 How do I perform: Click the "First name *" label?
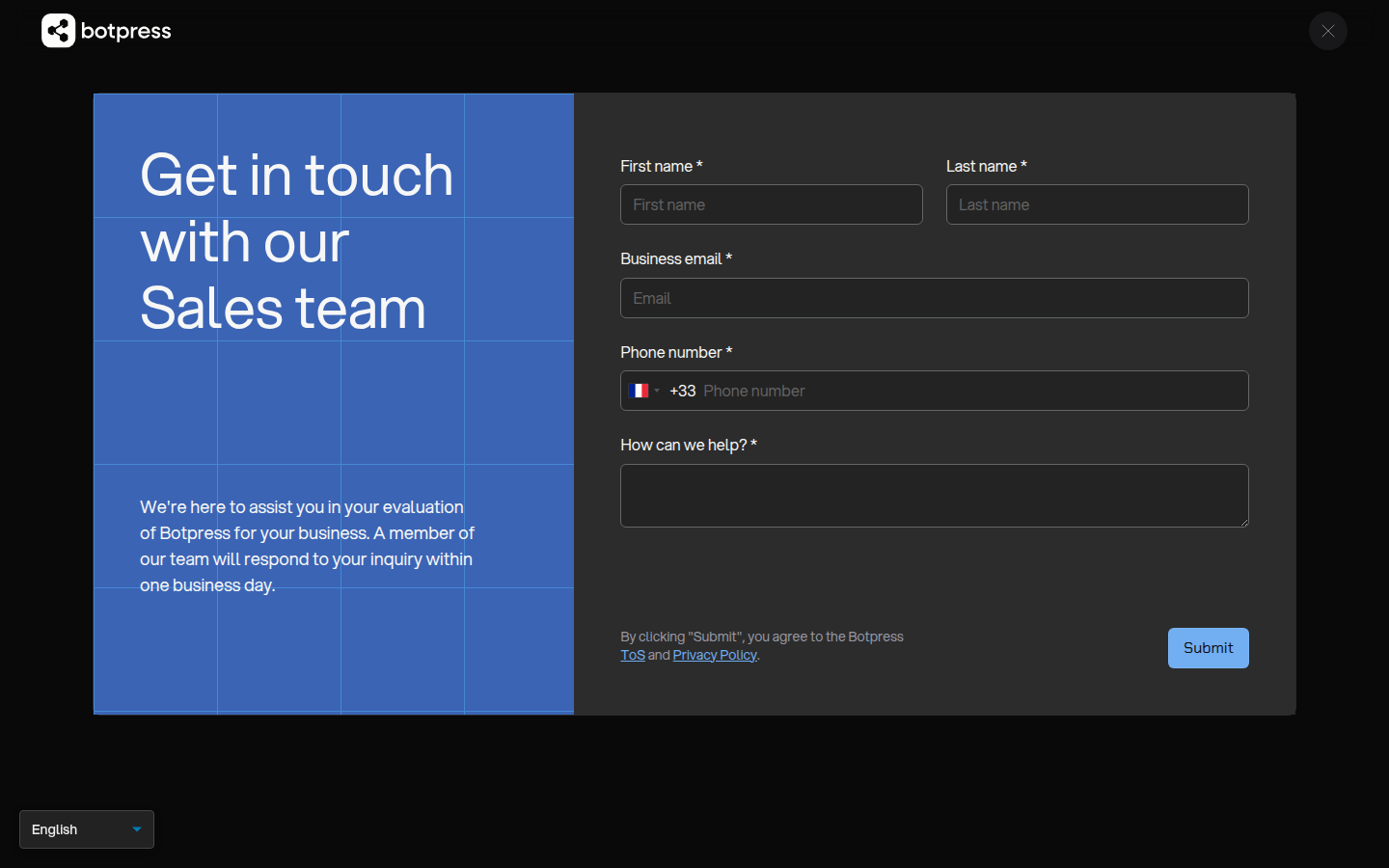661,166
